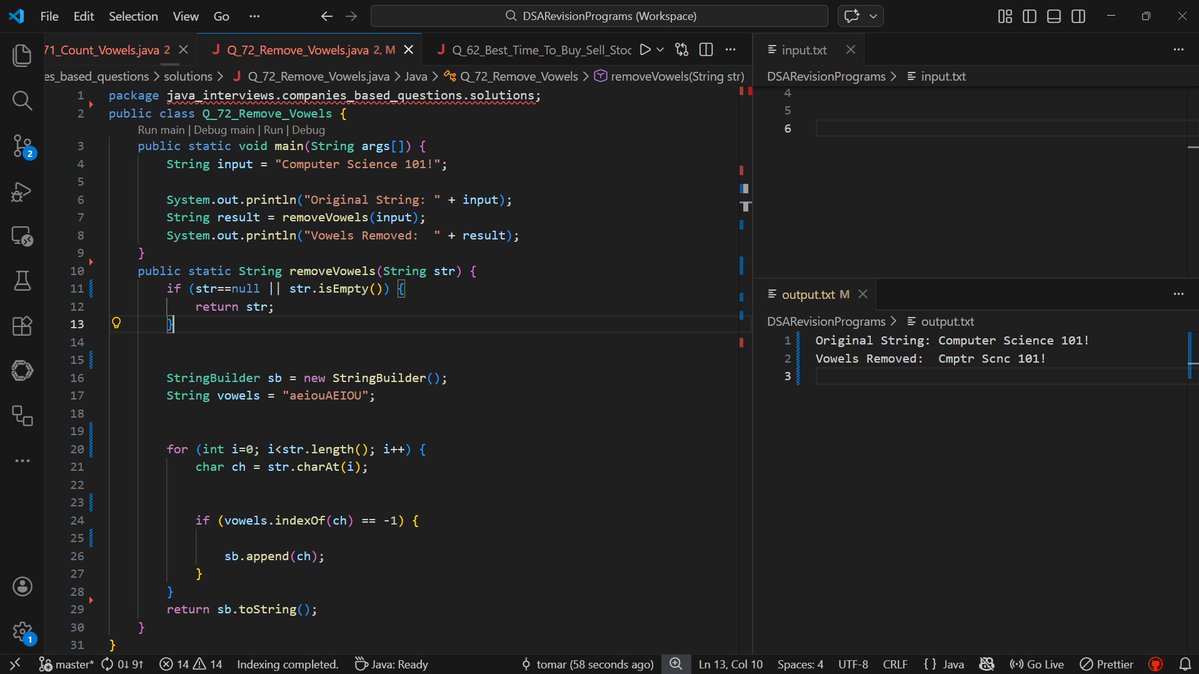Open DSARevisionPrograms breadcrumb above input.txt

click(826, 77)
